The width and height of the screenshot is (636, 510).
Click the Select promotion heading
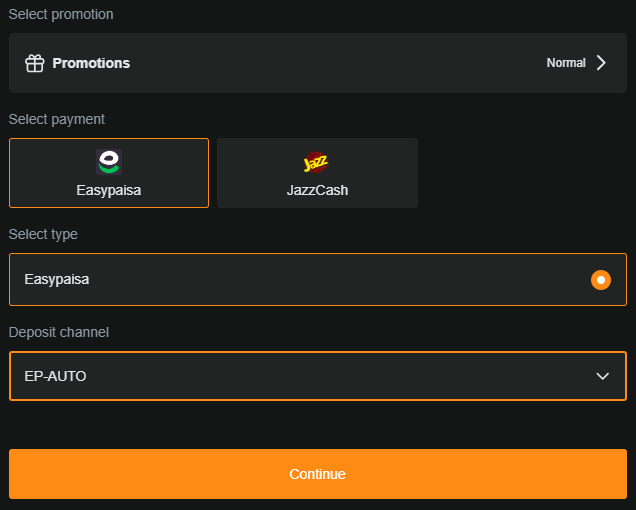(61, 14)
